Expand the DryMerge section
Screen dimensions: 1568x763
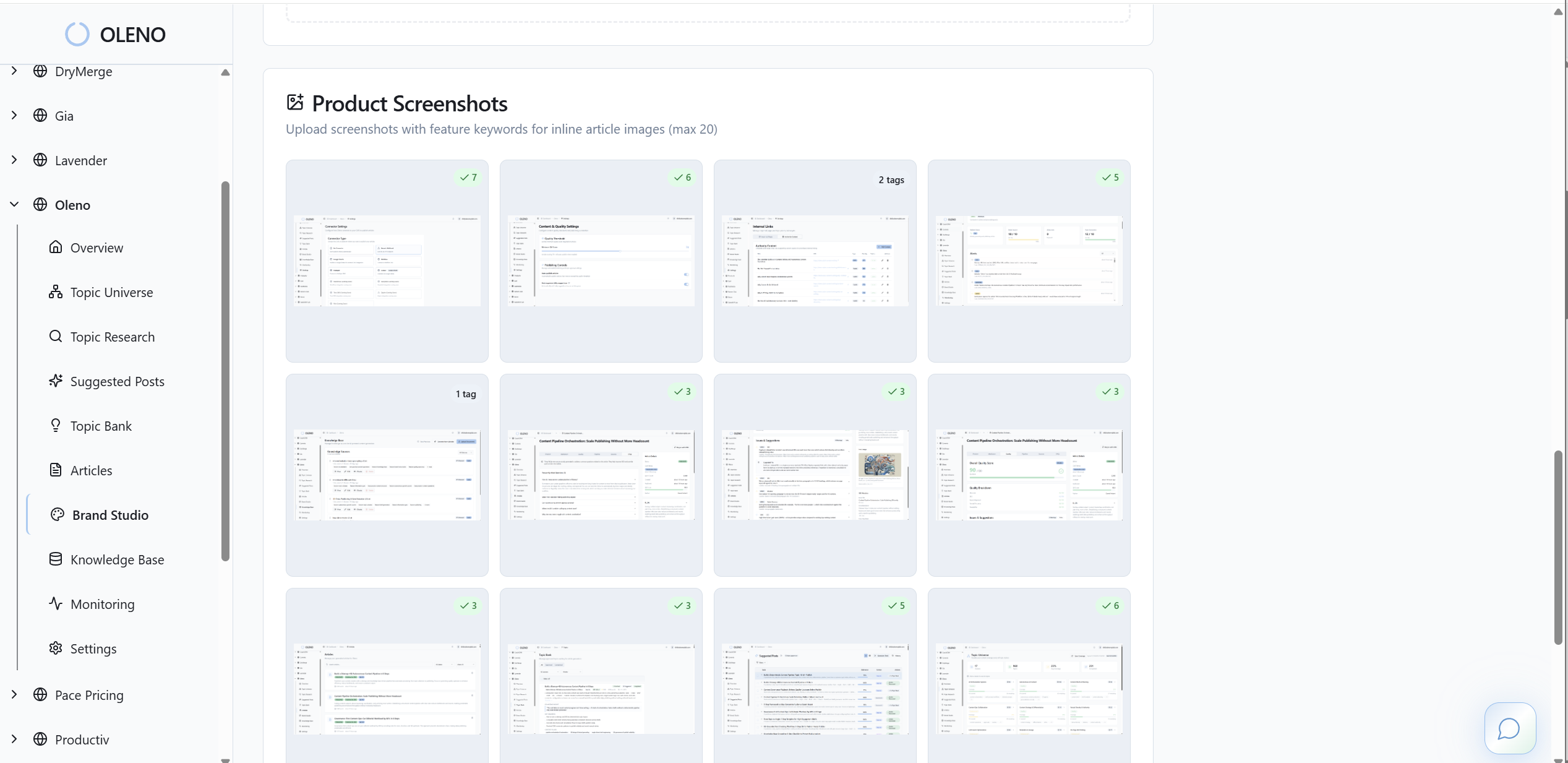click(x=14, y=71)
